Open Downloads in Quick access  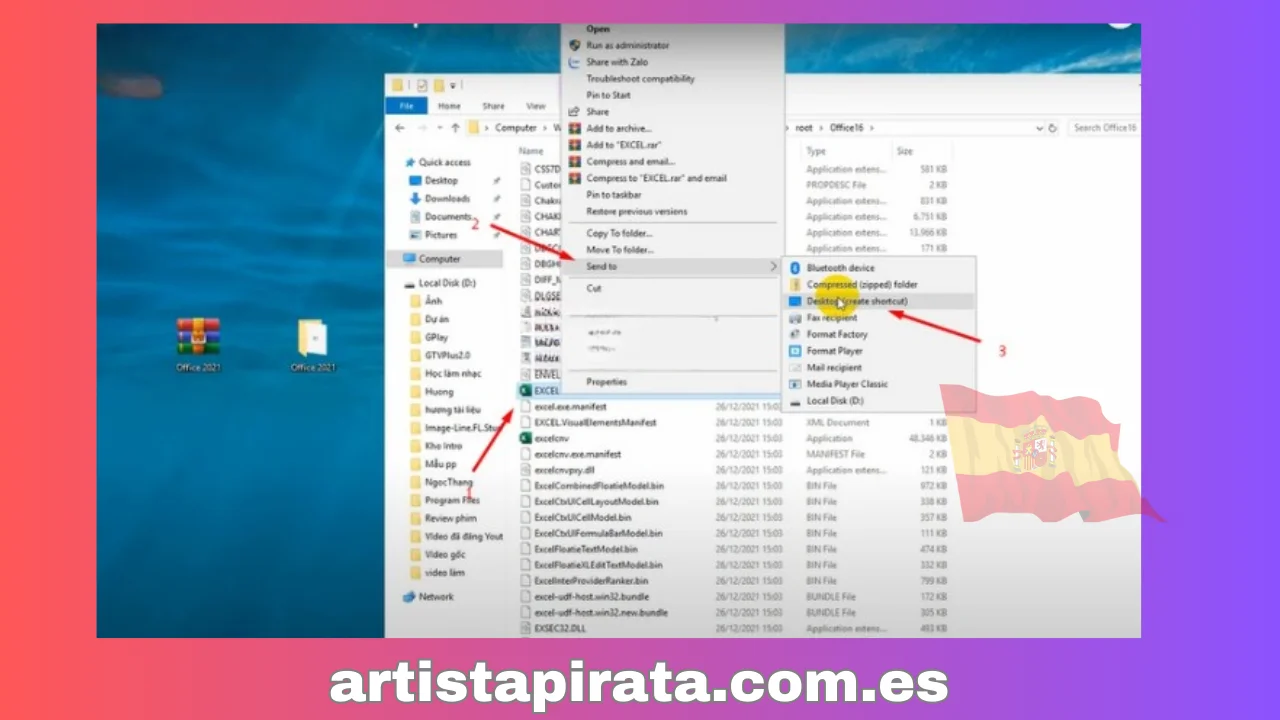coord(447,199)
